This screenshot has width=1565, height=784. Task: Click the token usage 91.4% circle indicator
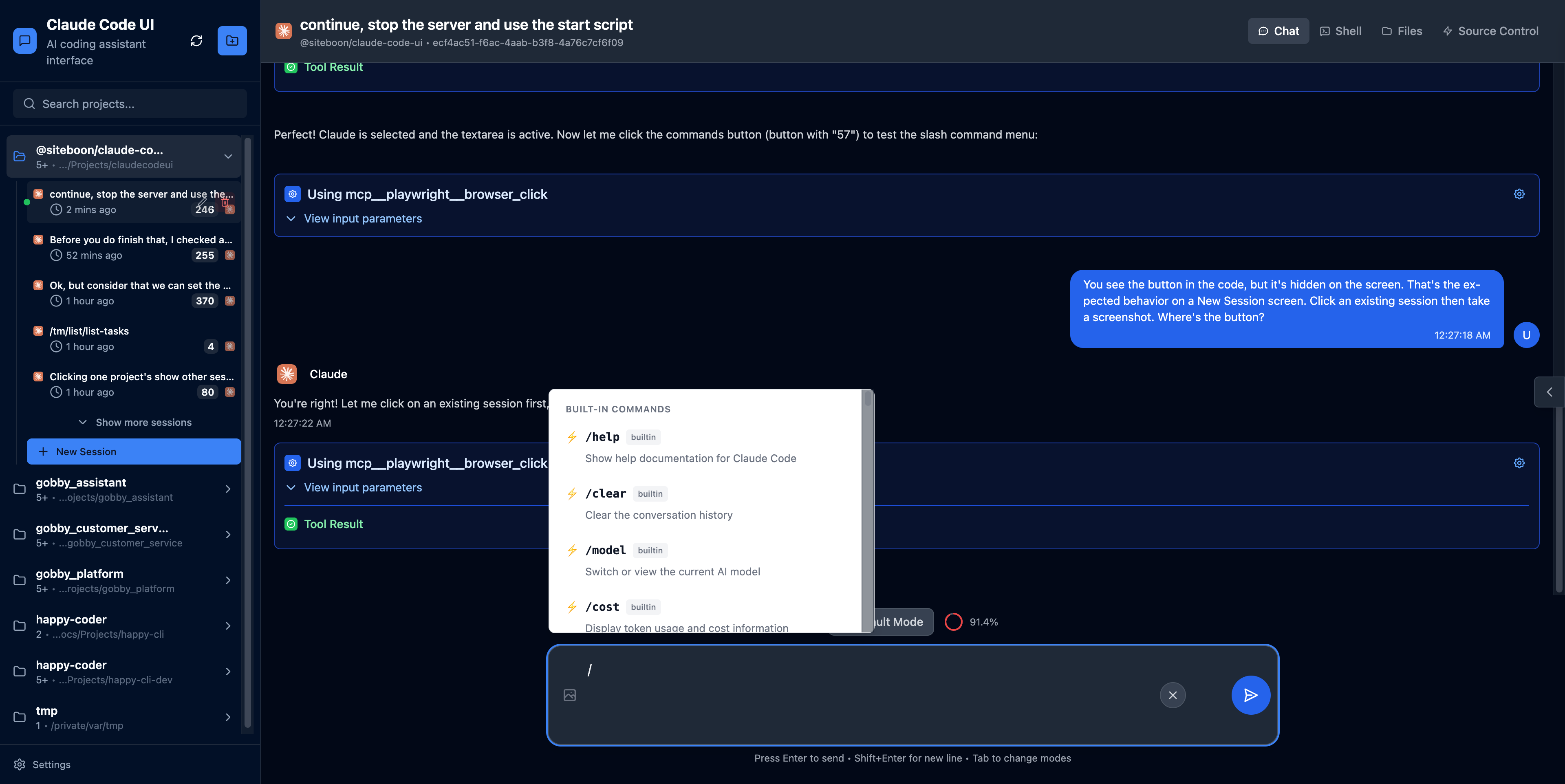tap(953, 622)
